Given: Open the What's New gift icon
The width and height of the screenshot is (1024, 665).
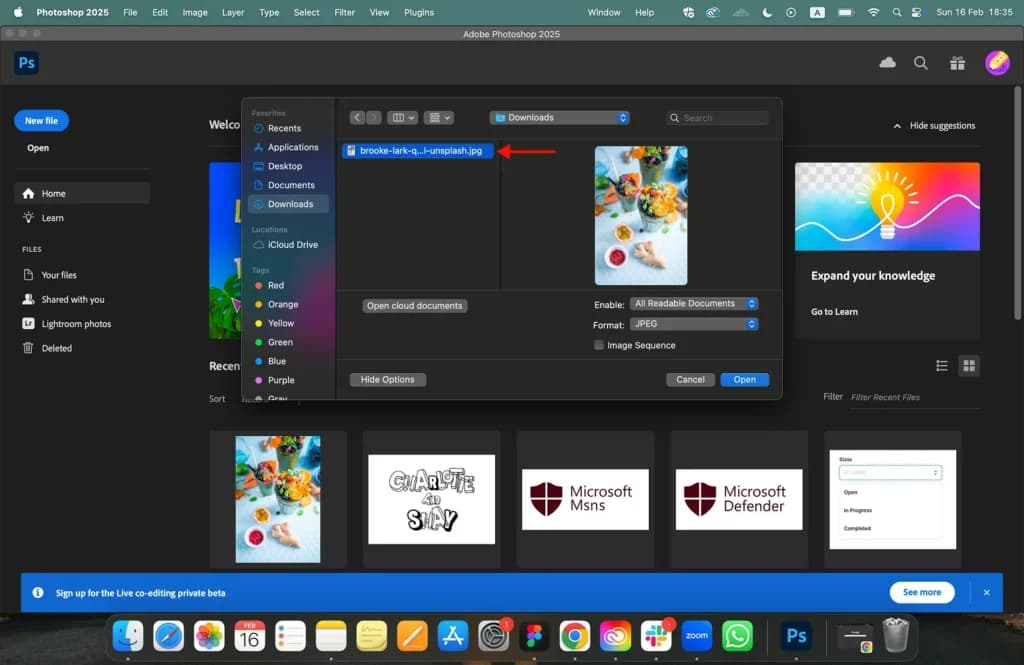Looking at the screenshot, I should (x=957, y=63).
